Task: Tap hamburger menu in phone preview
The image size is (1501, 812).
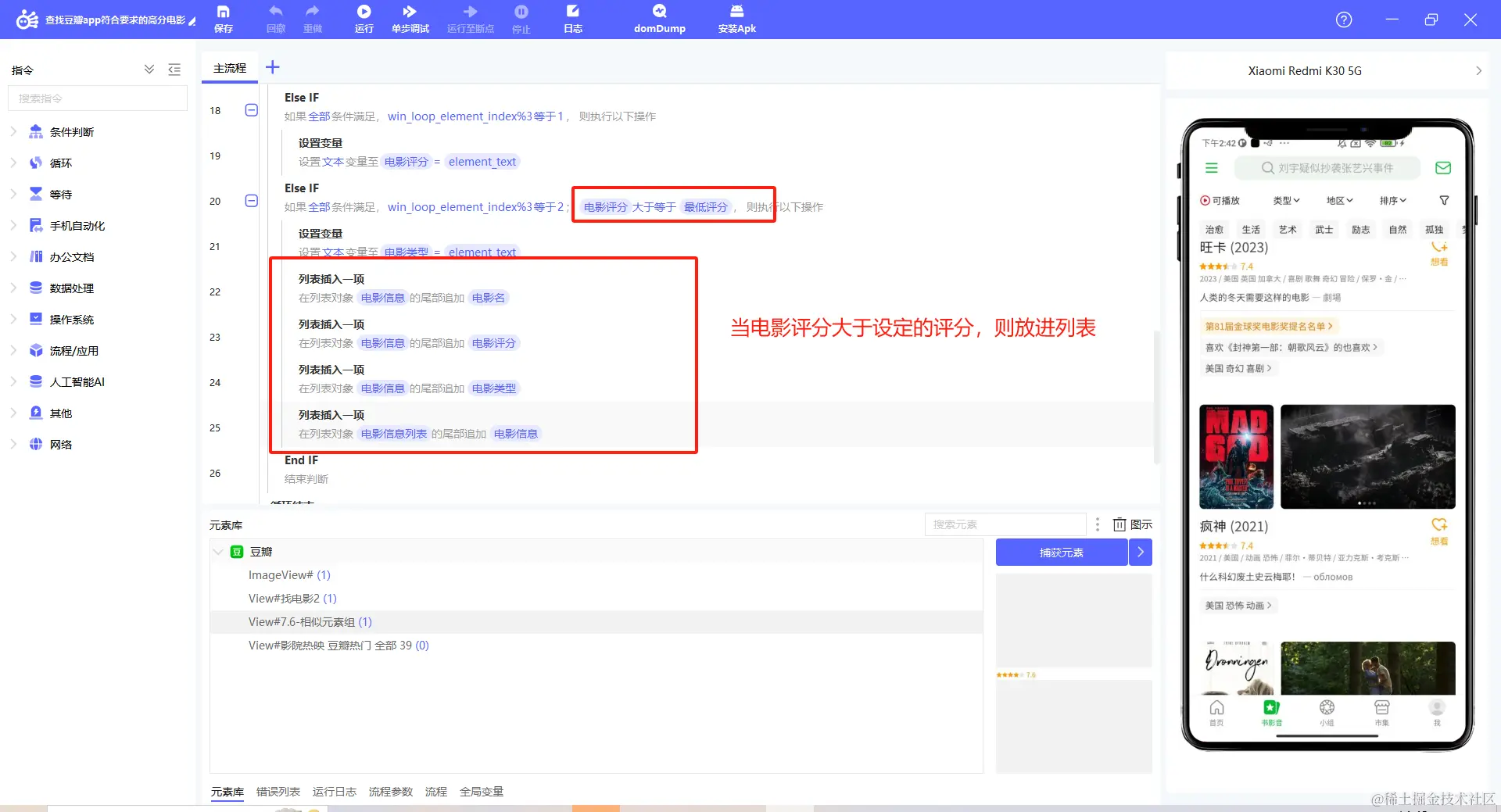Action: click(x=1212, y=168)
